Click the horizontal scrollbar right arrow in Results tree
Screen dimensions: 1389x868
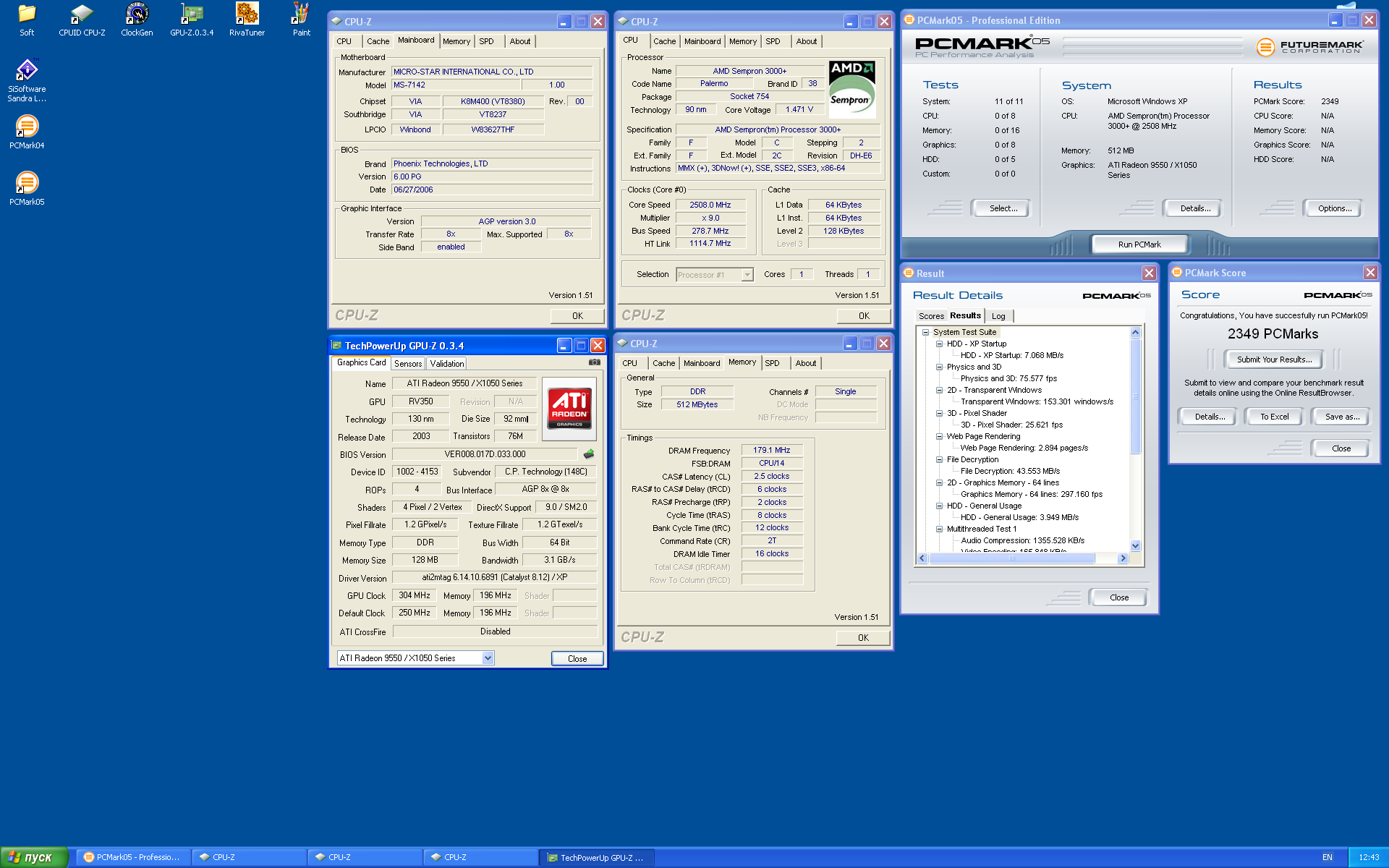coord(1123,558)
